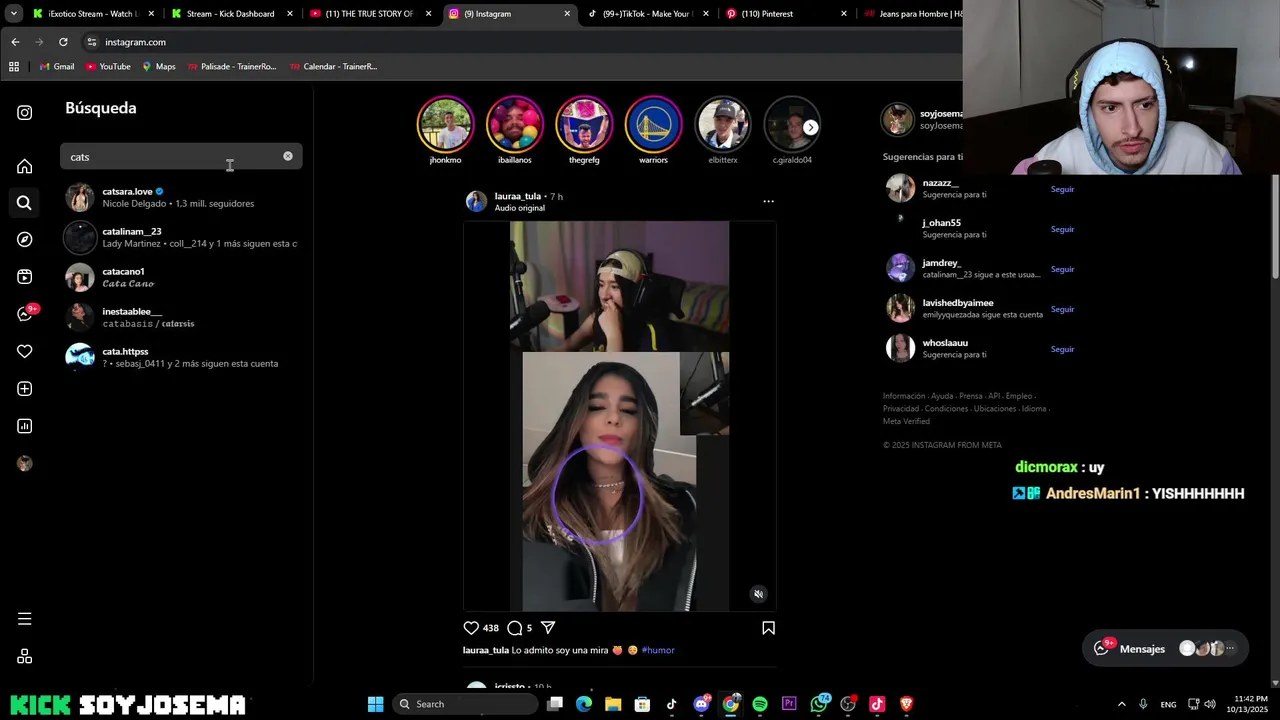The image size is (1280, 720).
Task: Open the More hamburger menu
Action: click(24, 619)
